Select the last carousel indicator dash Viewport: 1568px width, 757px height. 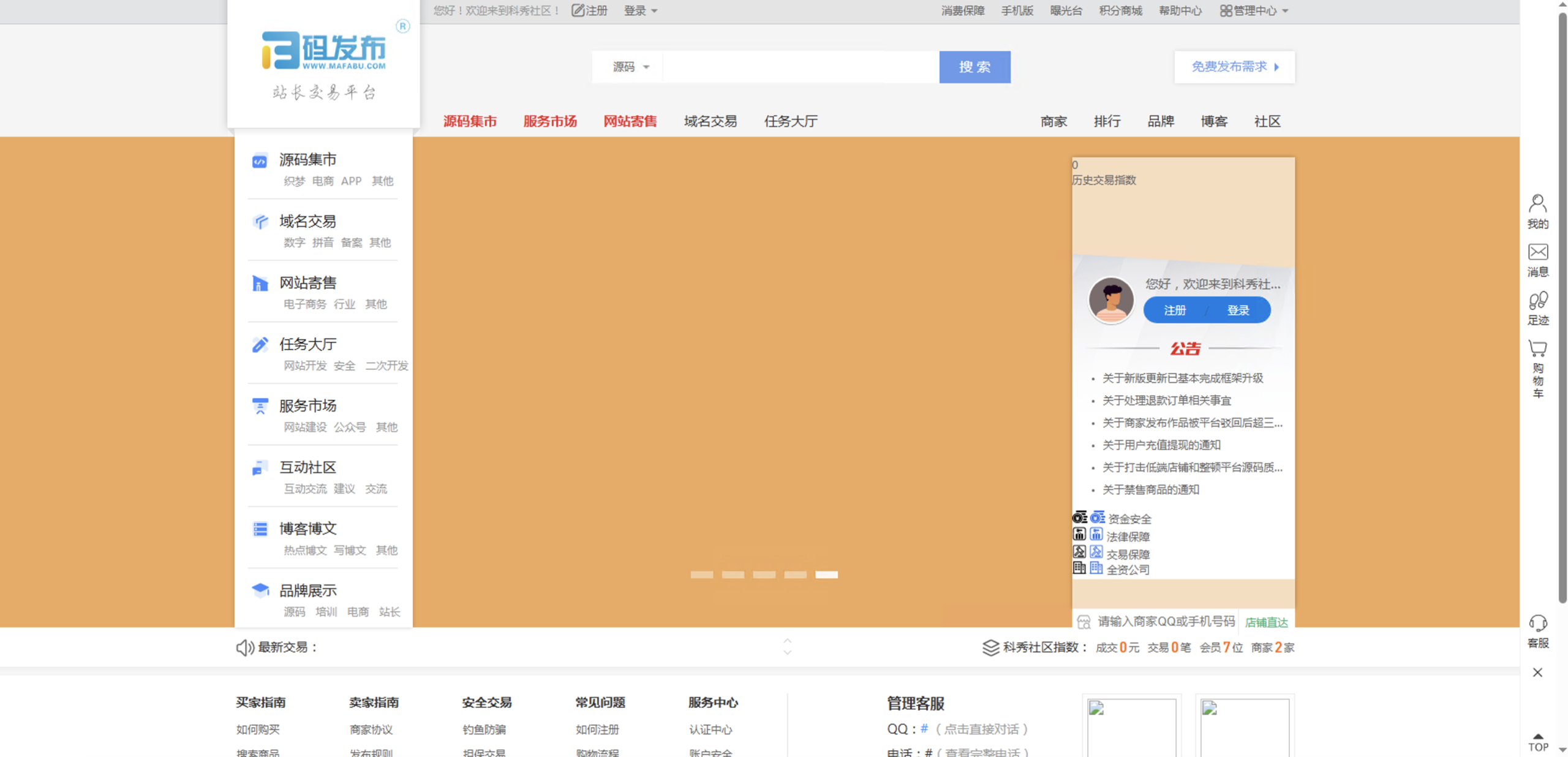pyautogui.click(x=826, y=574)
